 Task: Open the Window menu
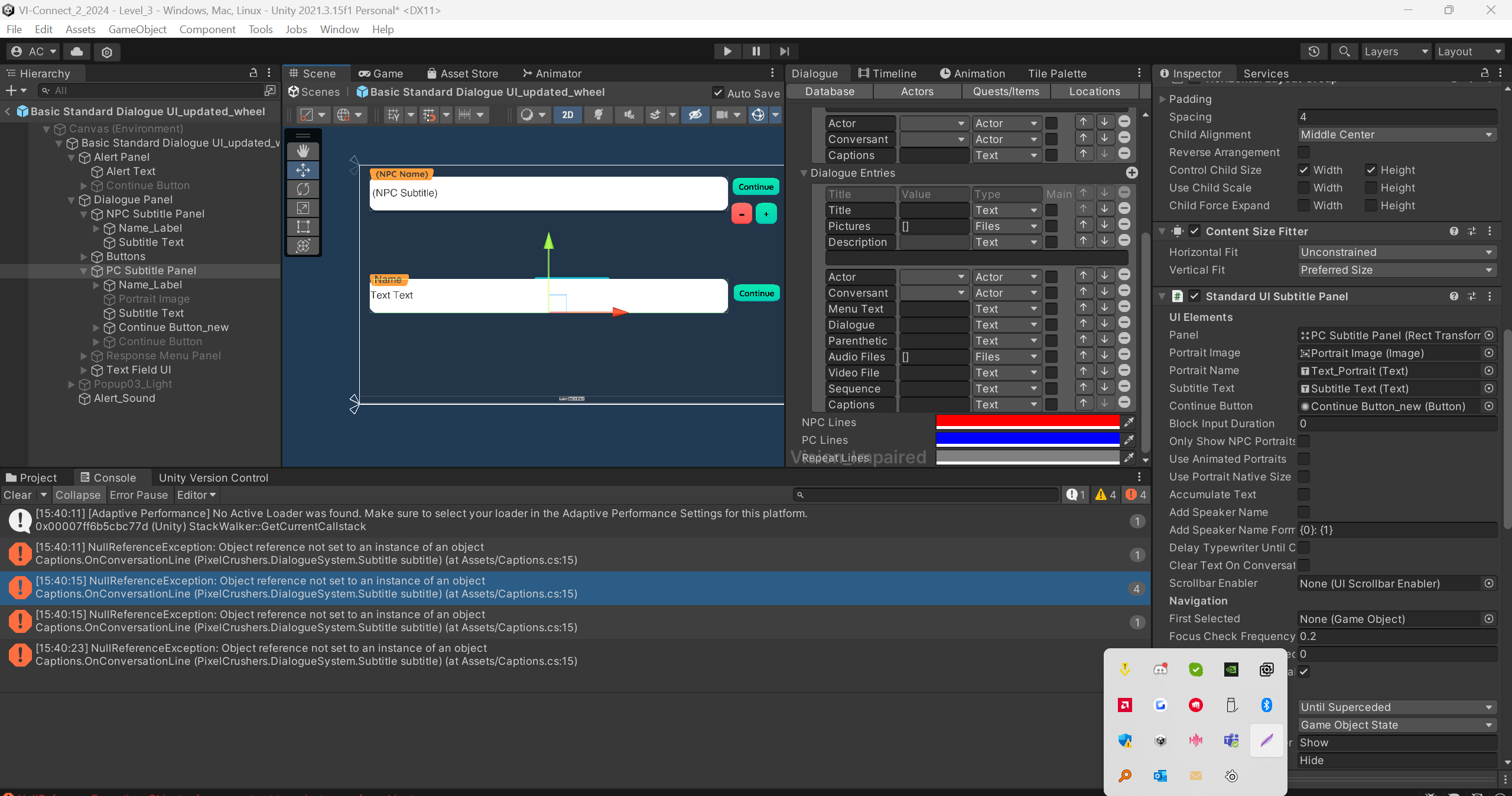tap(339, 29)
